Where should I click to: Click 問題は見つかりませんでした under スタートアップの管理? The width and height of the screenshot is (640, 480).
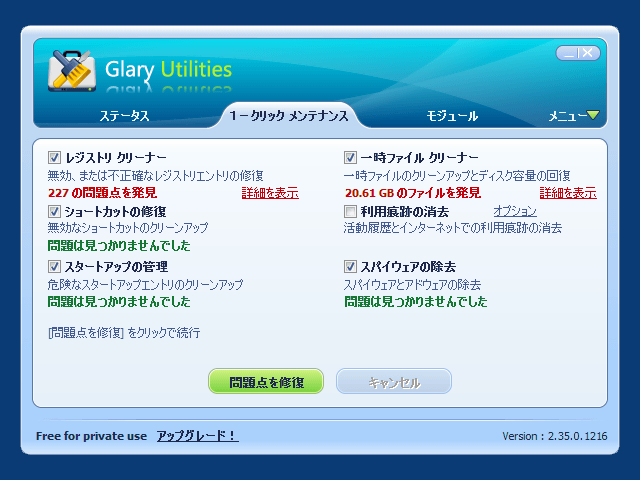pyautogui.click(x=119, y=302)
